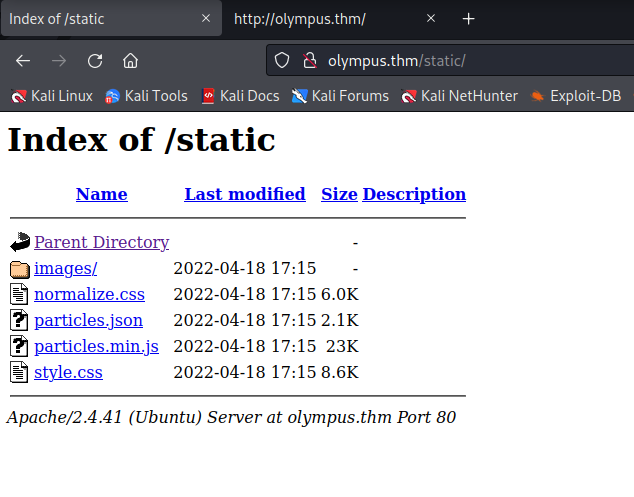Open the Kali Linux bookmark

51,96
